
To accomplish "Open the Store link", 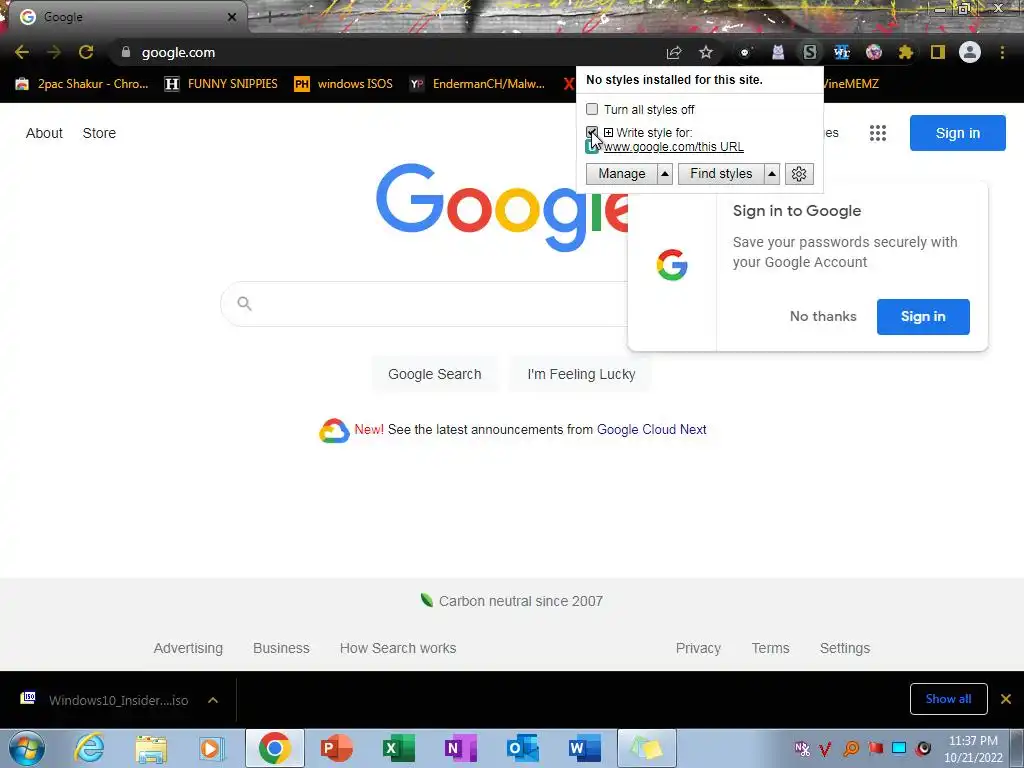I will pos(99,133).
